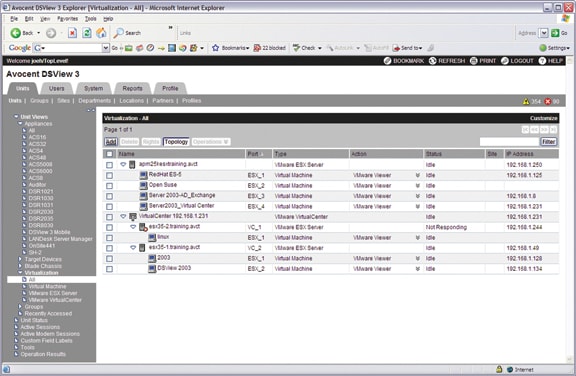
Task: Switch to the Users tab
Action: point(57,88)
